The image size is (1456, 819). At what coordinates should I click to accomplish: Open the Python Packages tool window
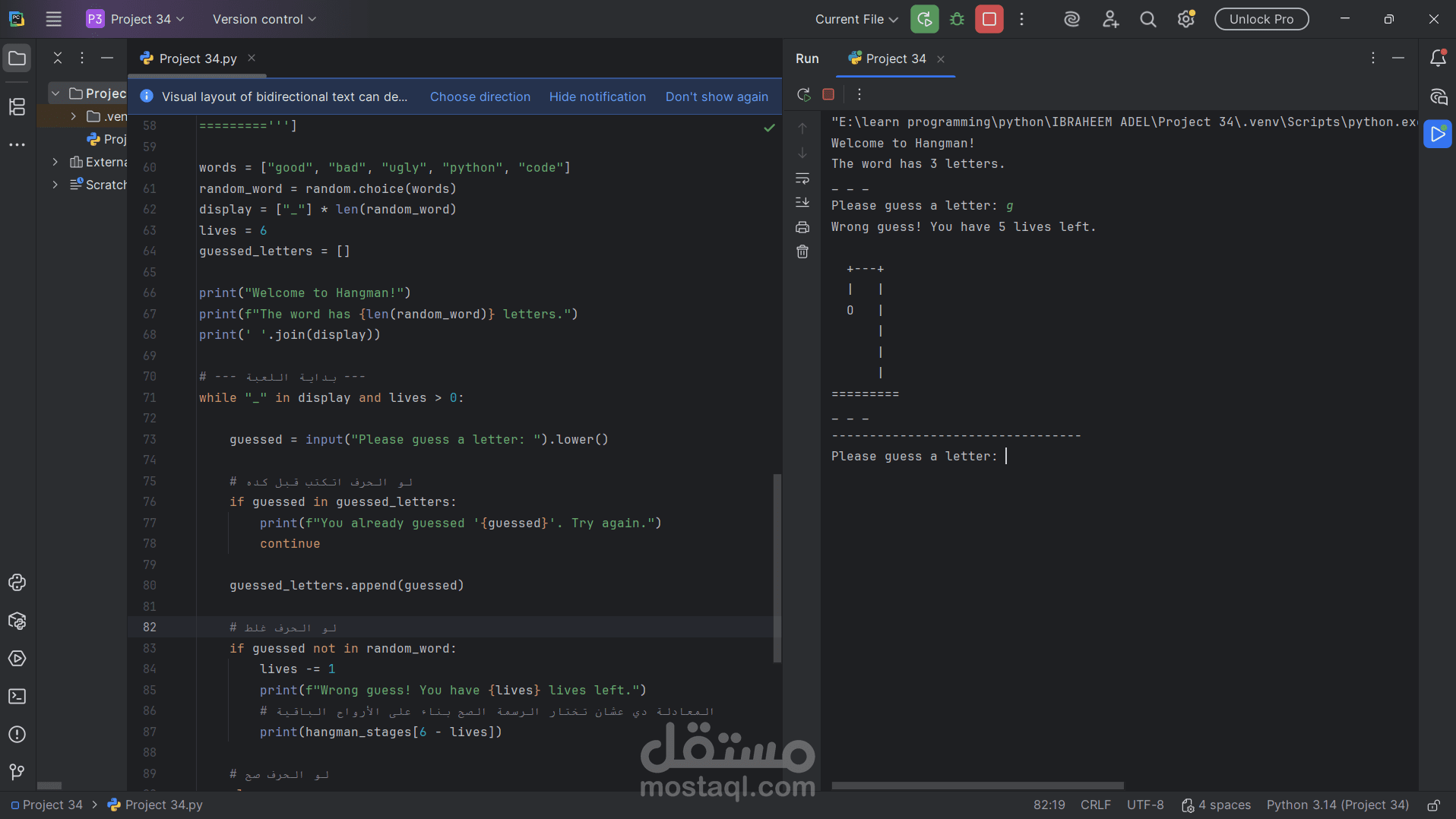point(17,621)
